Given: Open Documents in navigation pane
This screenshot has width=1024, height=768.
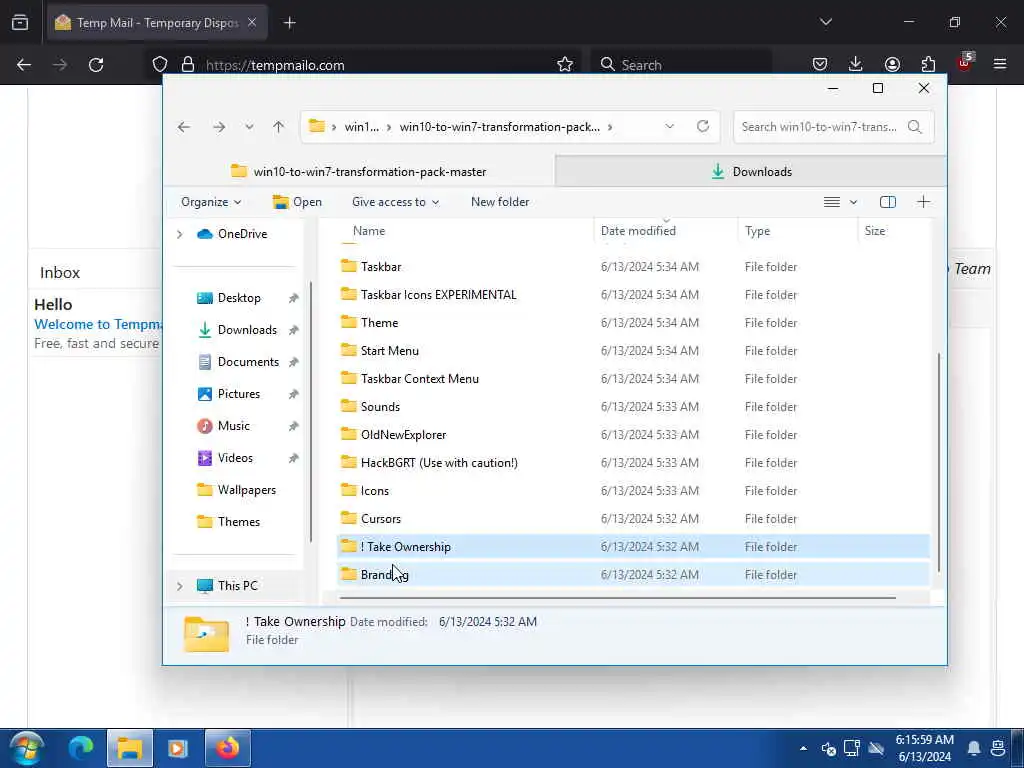Looking at the screenshot, I should coord(238,362).
